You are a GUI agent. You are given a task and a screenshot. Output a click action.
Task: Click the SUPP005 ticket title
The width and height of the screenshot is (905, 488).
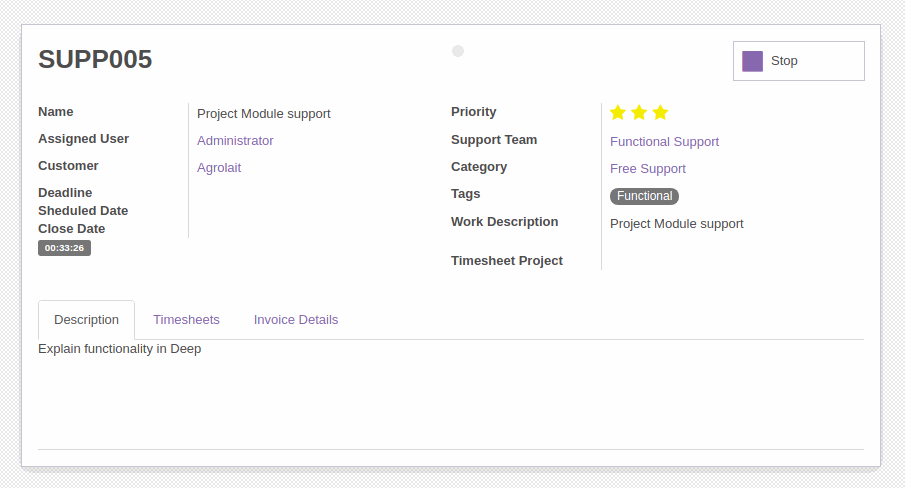click(x=95, y=59)
